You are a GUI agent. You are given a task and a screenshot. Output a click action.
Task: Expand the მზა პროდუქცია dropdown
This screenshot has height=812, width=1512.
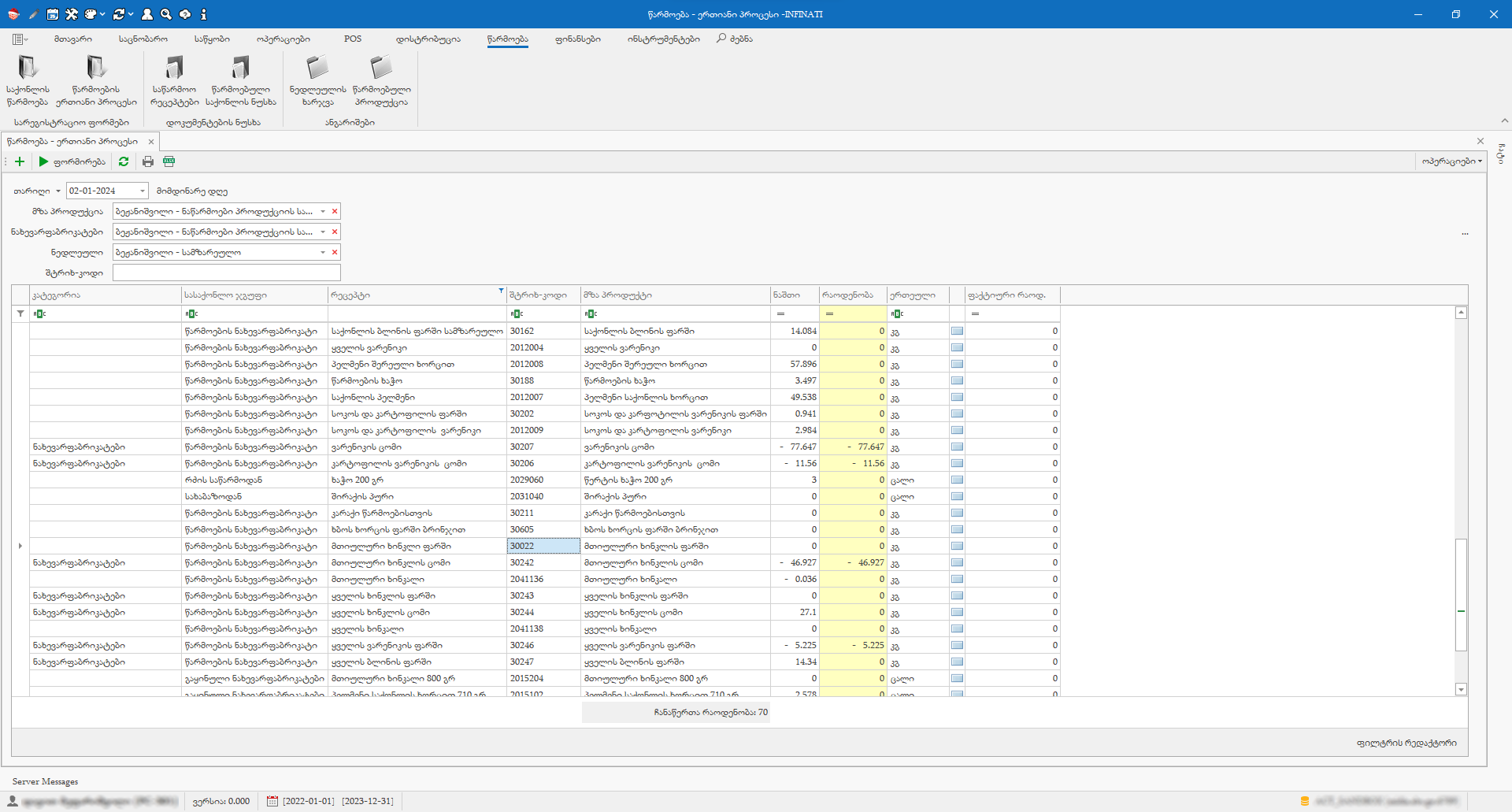(x=323, y=211)
